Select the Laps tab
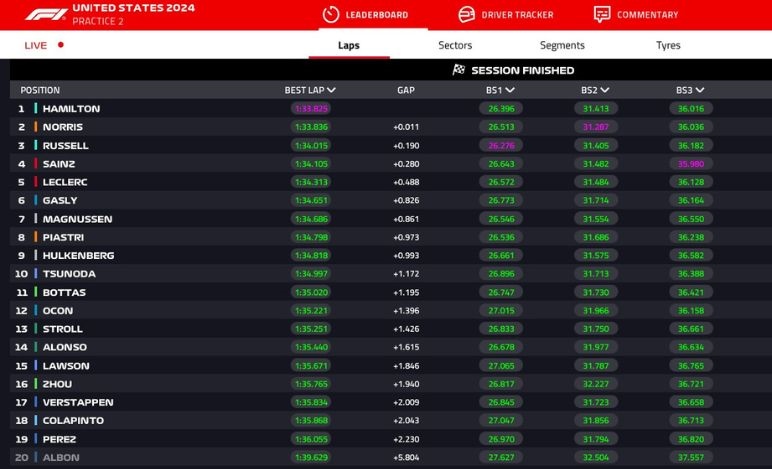The width and height of the screenshot is (772, 469). [349, 45]
